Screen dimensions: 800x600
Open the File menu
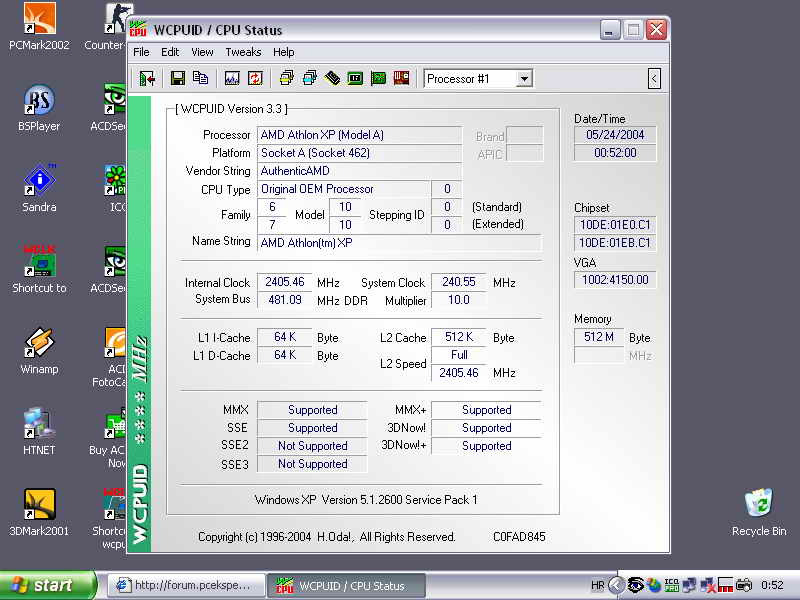pyautogui.click(x=141, y=52)
